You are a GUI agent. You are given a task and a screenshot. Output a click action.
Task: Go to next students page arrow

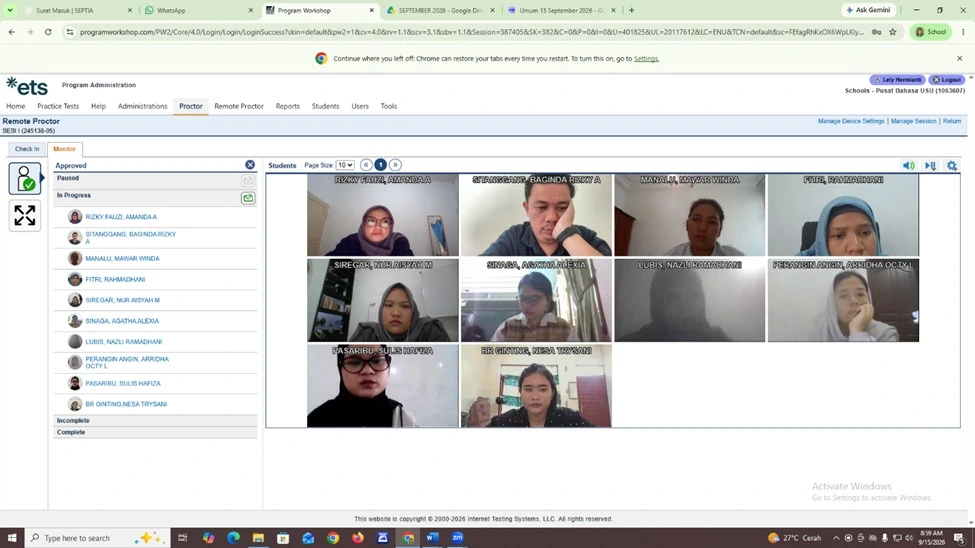click(x=395, y=165)
